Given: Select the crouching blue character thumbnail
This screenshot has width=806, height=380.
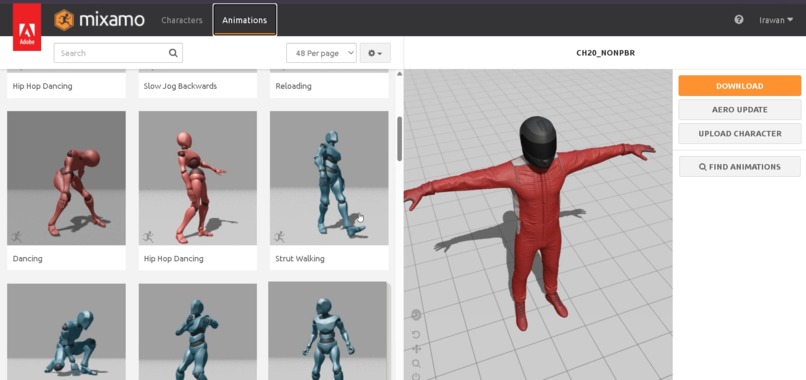Looking at the screenshot, I should pos(66,332).
